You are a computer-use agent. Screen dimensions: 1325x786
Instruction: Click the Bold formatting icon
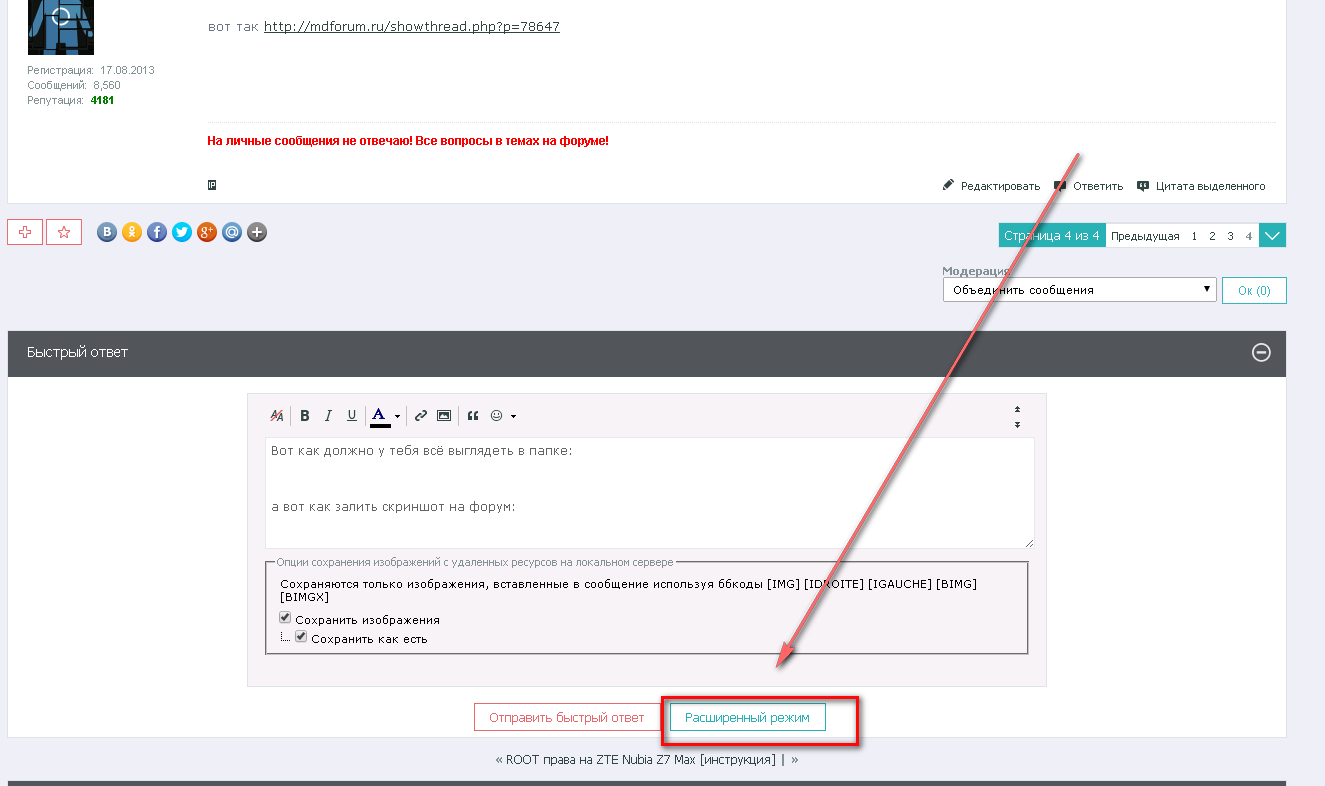point(305,416)
